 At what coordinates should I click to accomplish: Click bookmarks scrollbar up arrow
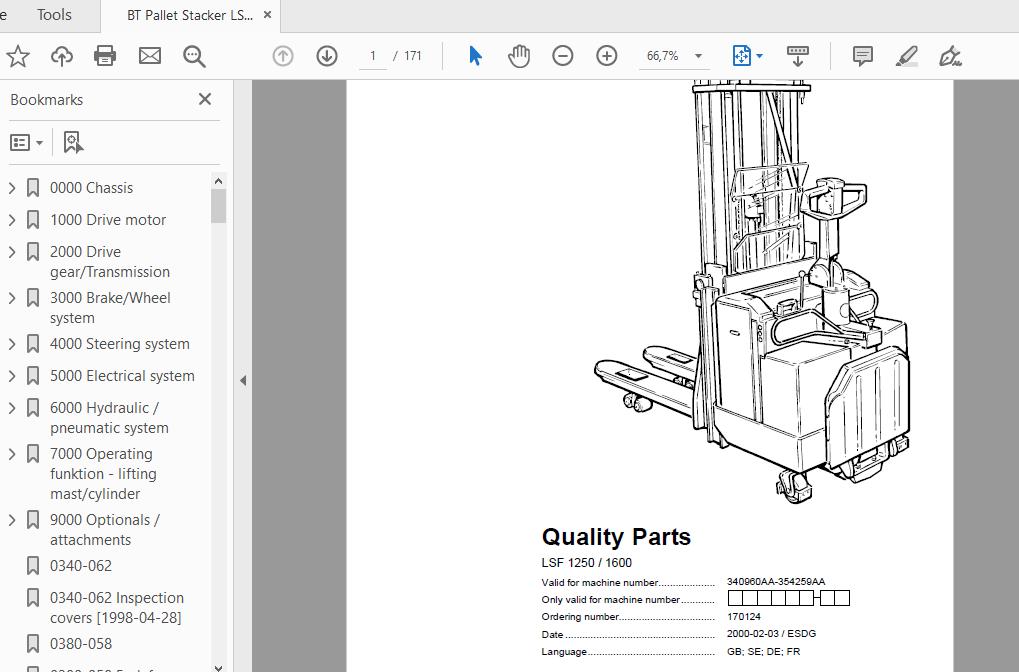pyautogui.click(x=218, y=181)
